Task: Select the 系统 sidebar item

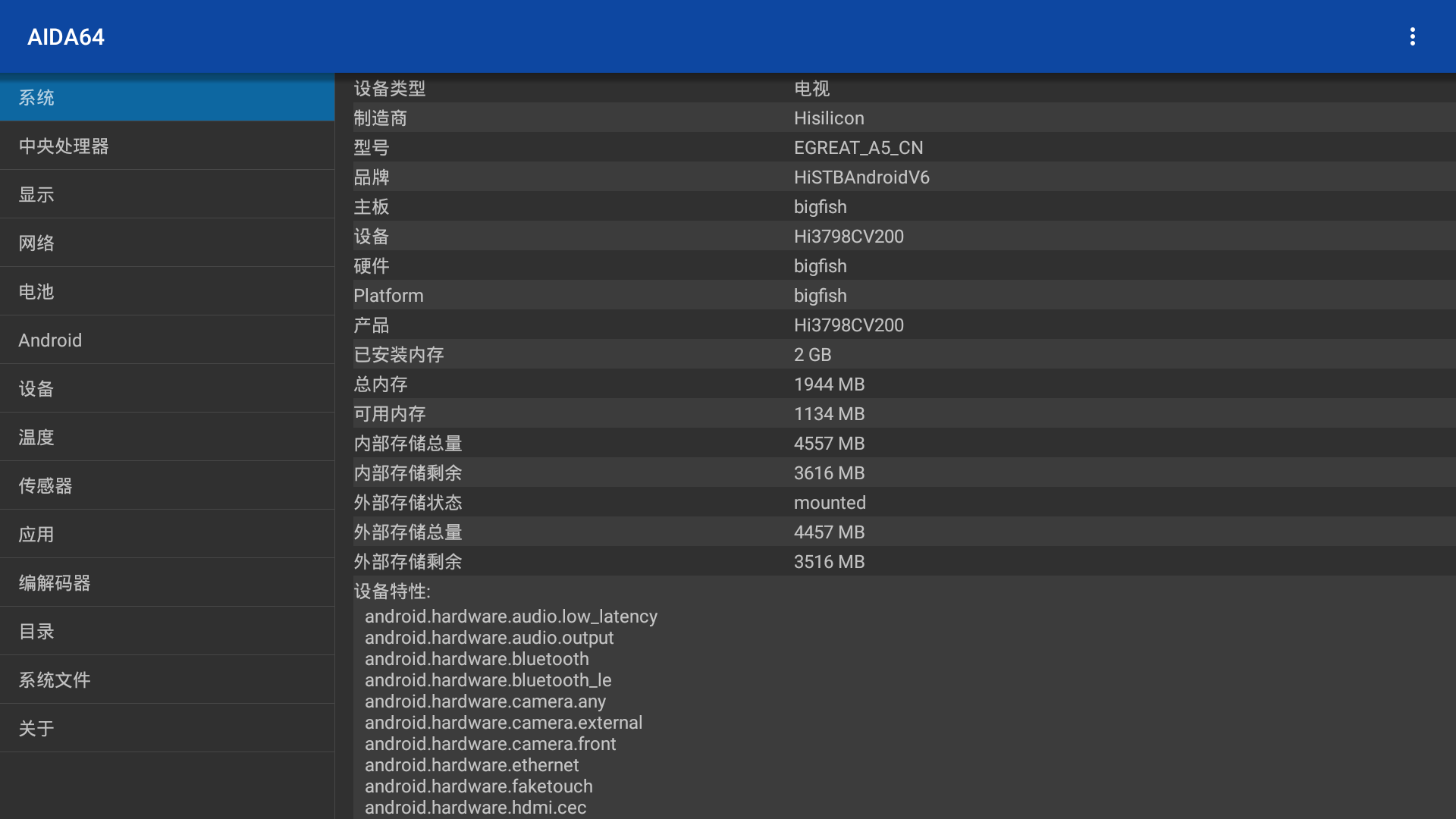Action: tap(167, 97)
